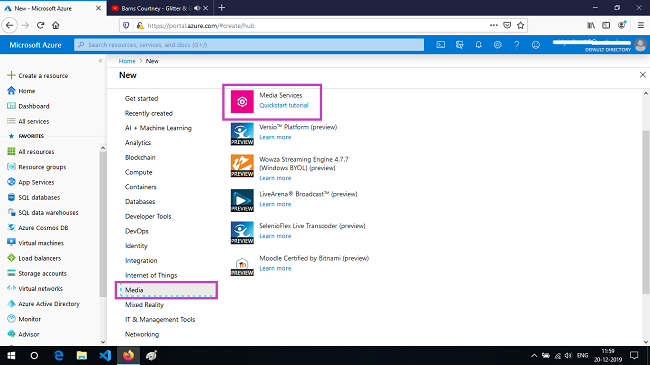Open Firefox hamburger menu
The image size is (650, 365).
(640, 25)
